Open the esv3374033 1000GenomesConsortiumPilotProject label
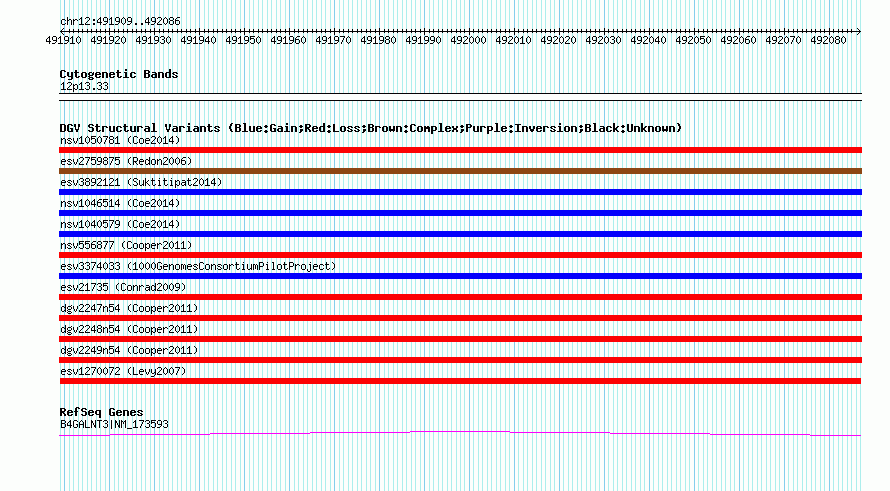The image size is (890, 491). pos(198,266)
